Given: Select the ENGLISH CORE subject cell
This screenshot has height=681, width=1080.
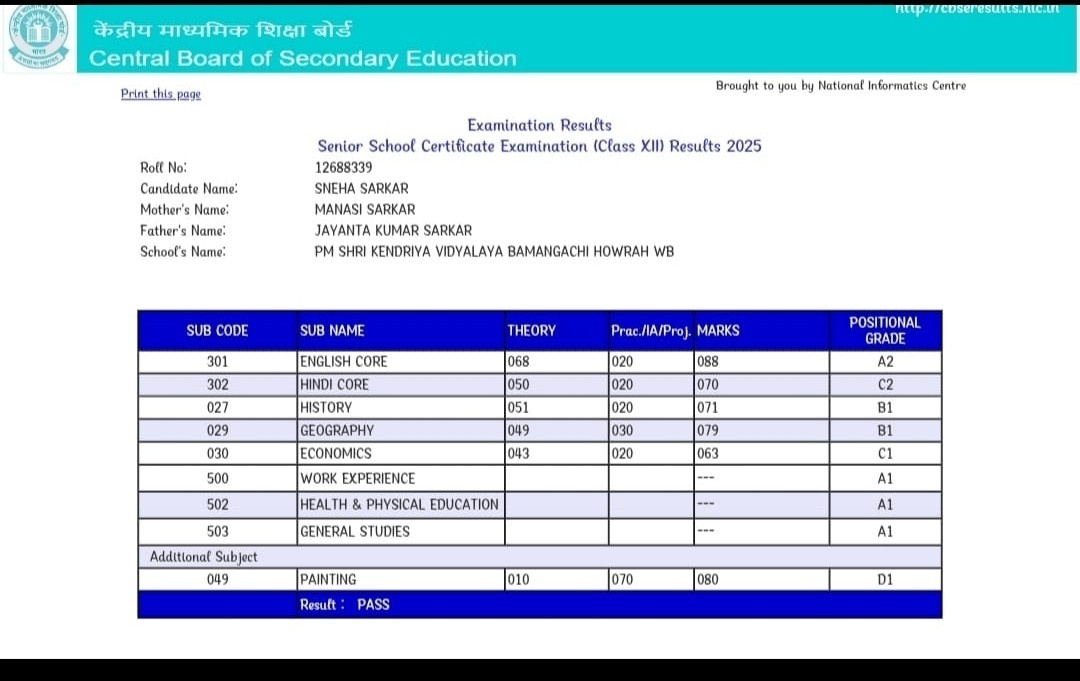Looking at the screenshot, I should pyautogui.click(x=343, y=361).
